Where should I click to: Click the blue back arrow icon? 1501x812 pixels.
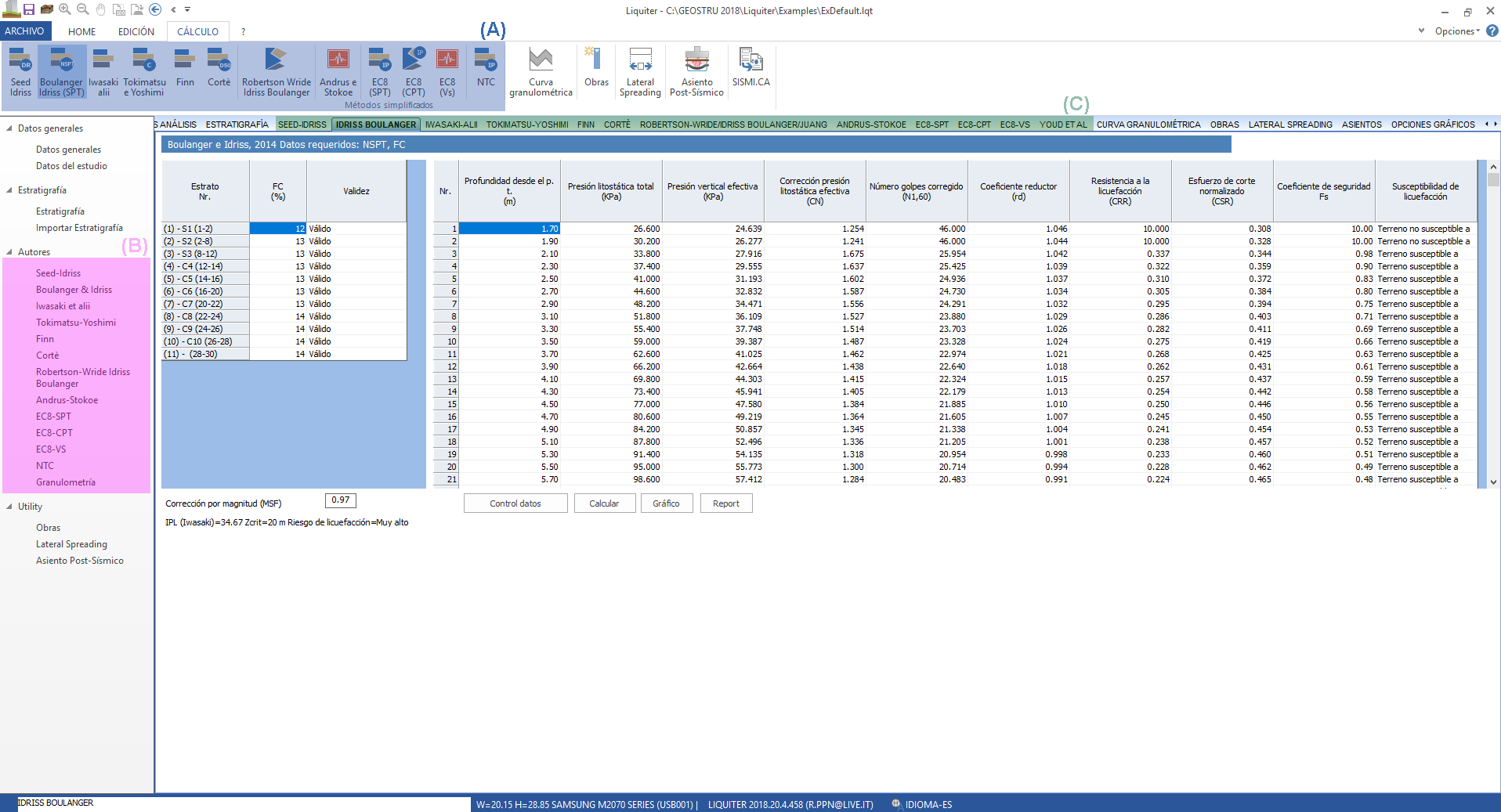pyautogui.click(x=155, y=9)
